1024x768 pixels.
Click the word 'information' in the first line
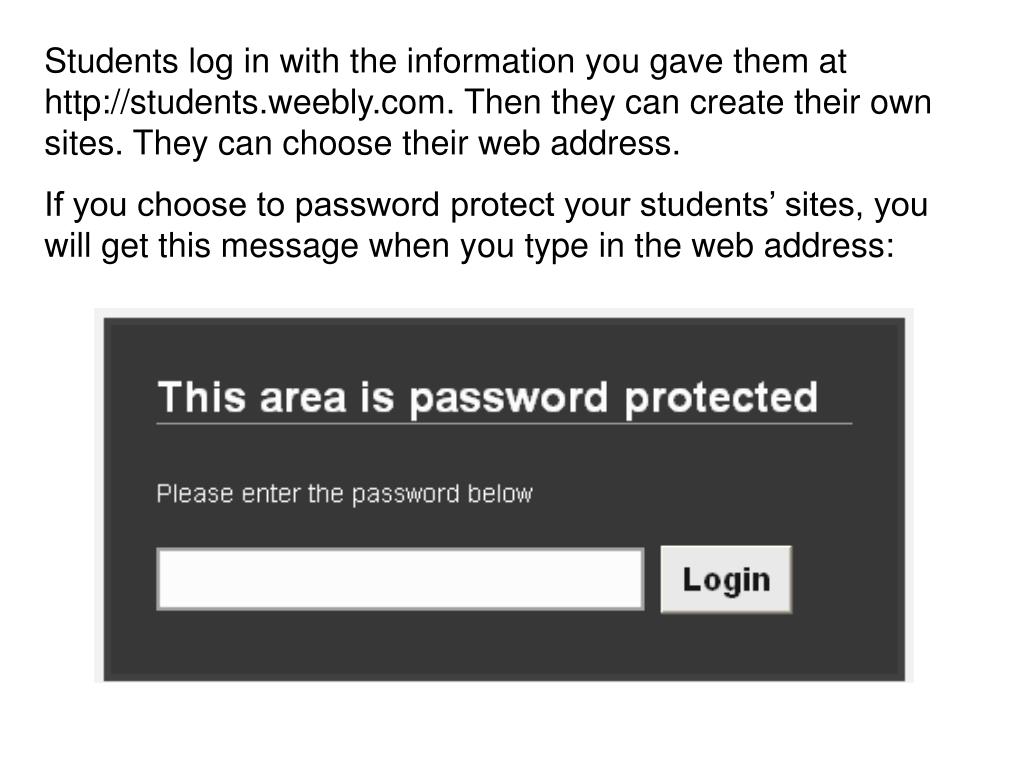[490, 61]
